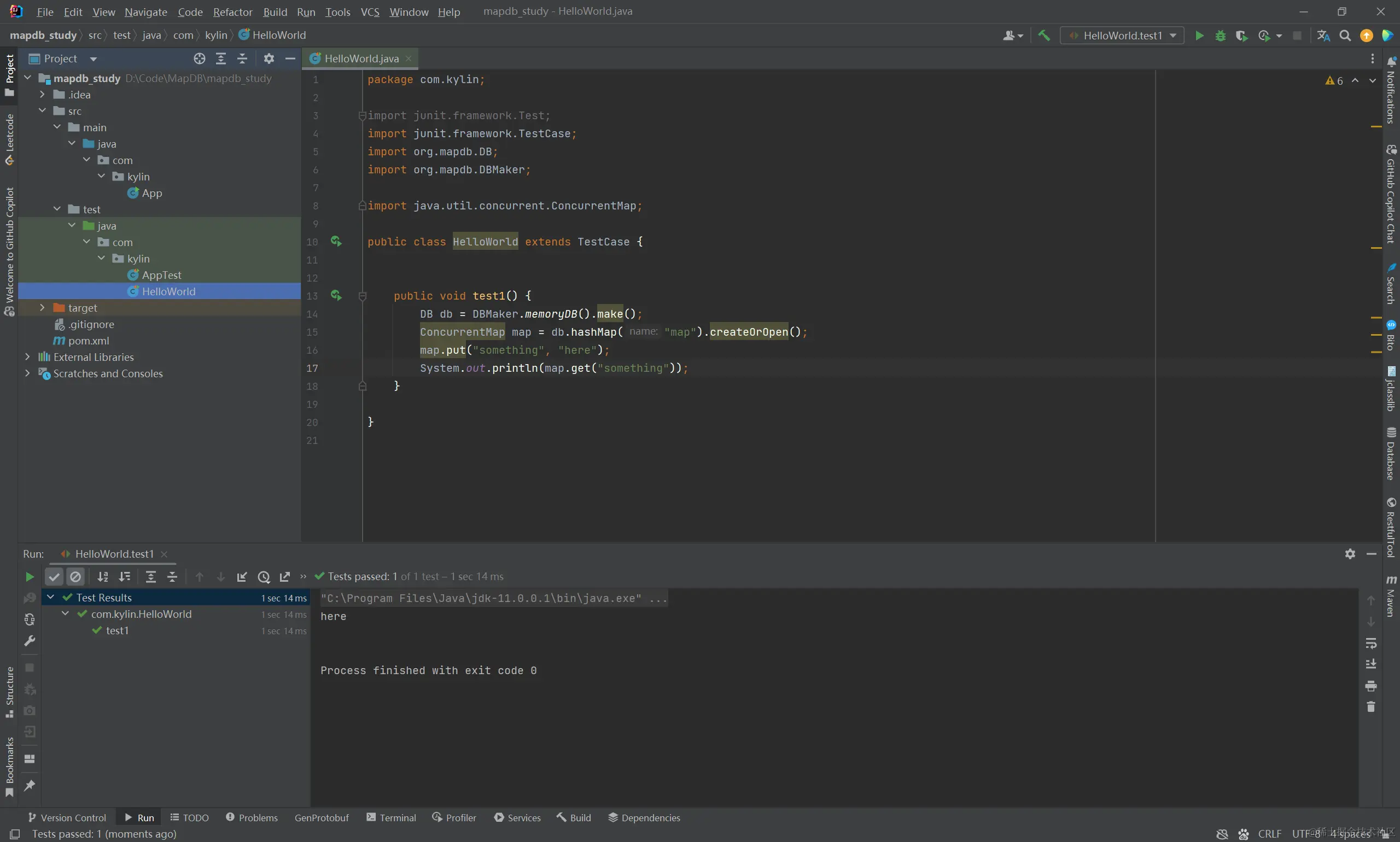The width and height of the screenshot is (1400, 842).
Task: Build project using the hammer icon
Action: [1043, 35]
